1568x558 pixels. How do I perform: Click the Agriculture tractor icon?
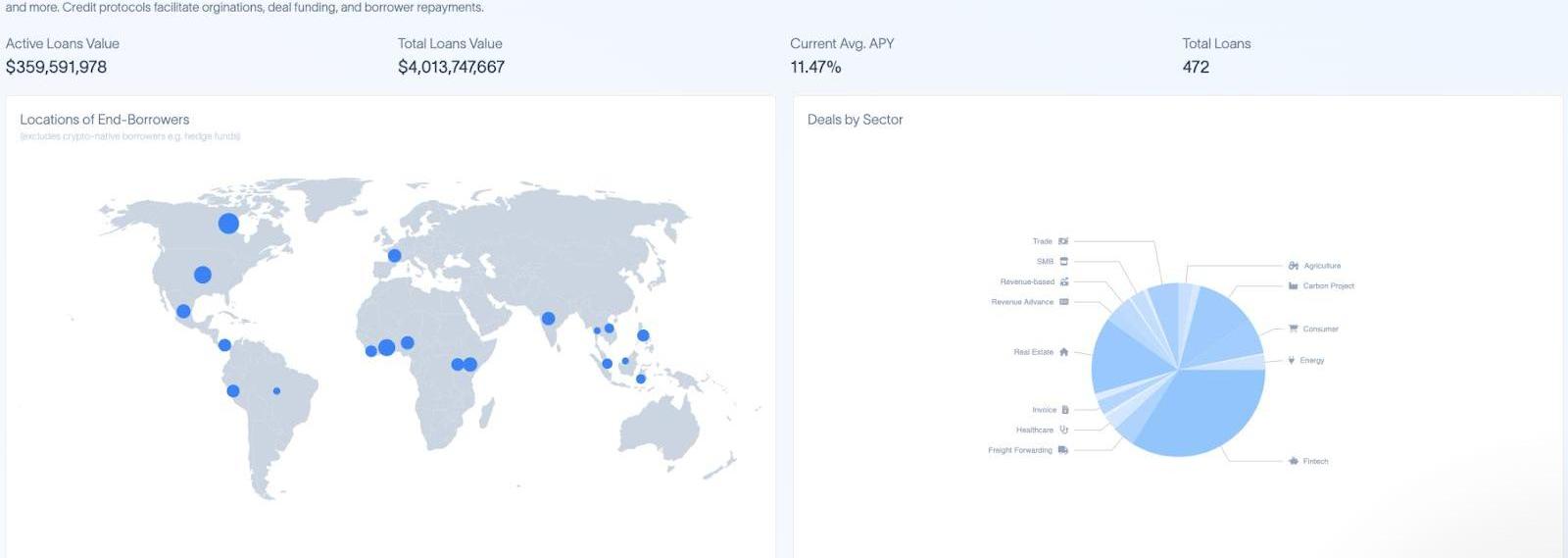(1294, 266)
